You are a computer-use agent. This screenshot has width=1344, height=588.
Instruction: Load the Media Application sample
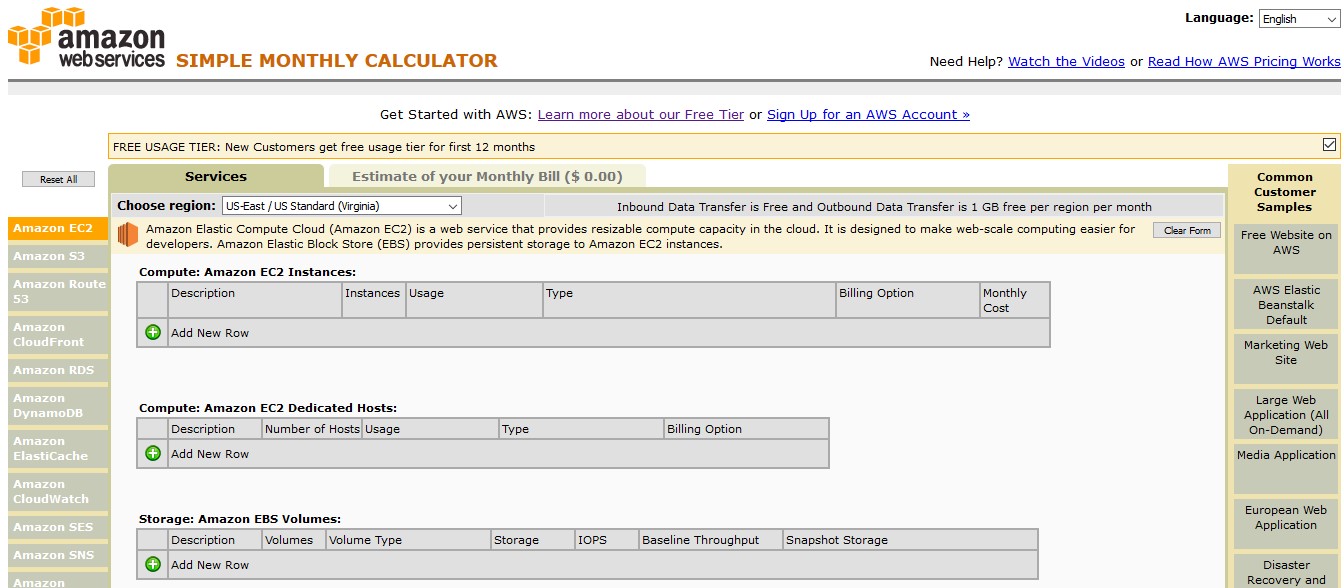coord(1286,469)
